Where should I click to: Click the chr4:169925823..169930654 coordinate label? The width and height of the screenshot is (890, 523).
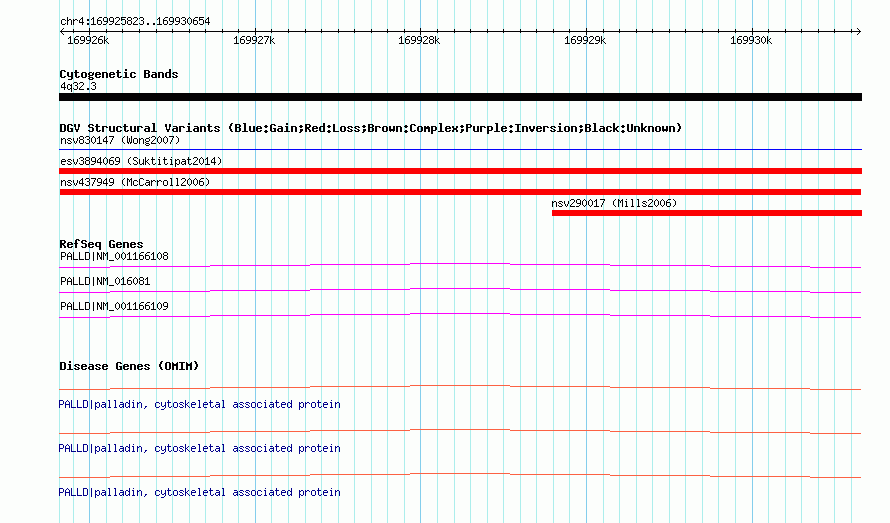pyautogui.click(x=135, y=22)
